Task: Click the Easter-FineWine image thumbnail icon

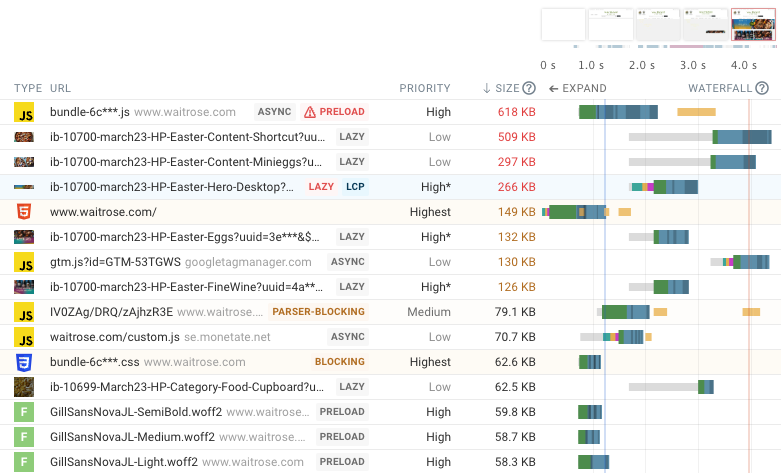Action: [24, 287]
